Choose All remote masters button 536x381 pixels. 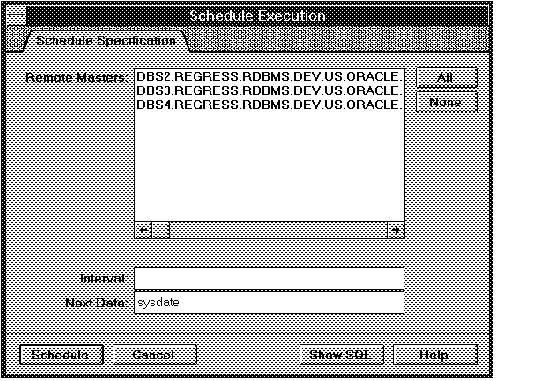446,78
